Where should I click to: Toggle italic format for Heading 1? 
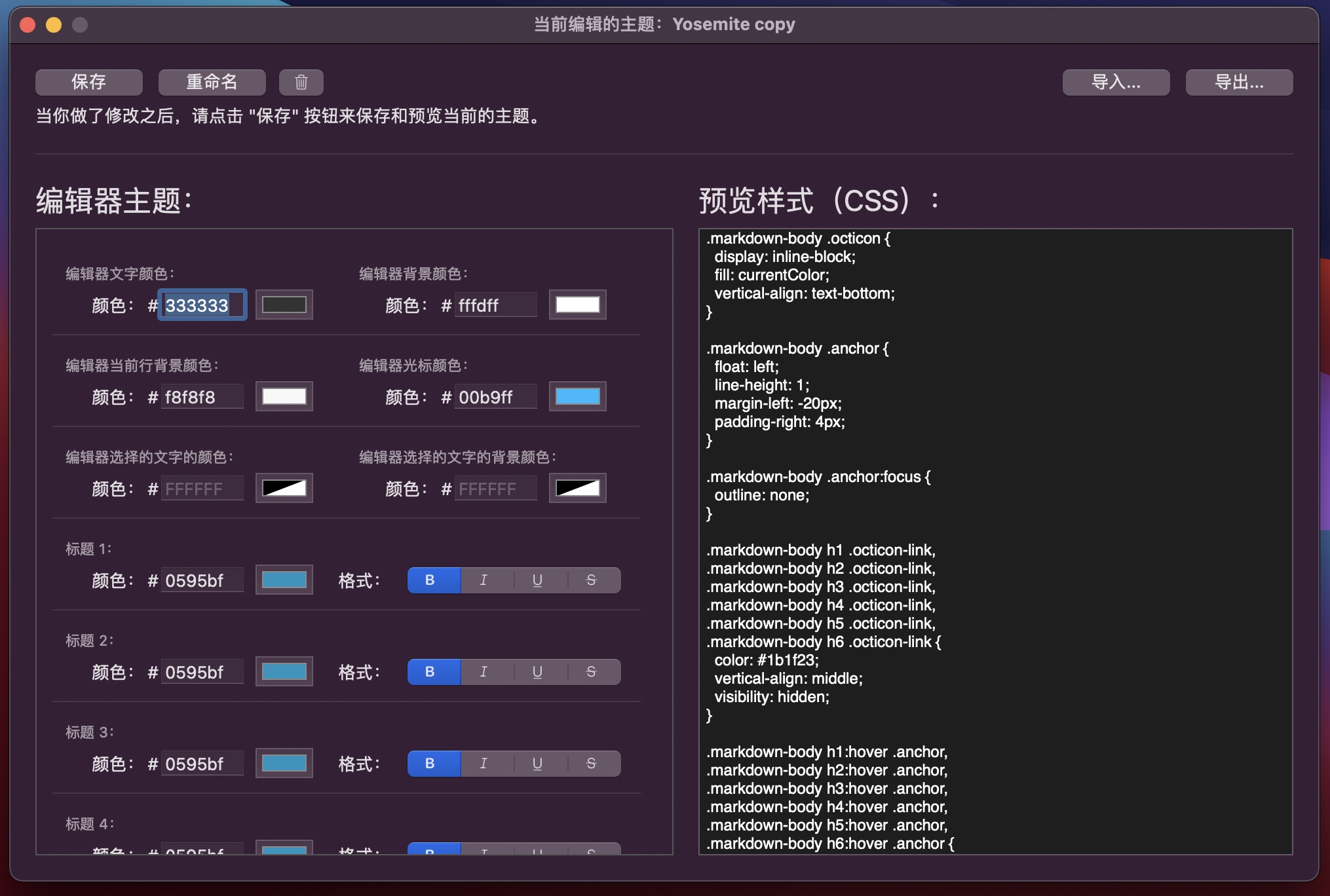(484, 580)
